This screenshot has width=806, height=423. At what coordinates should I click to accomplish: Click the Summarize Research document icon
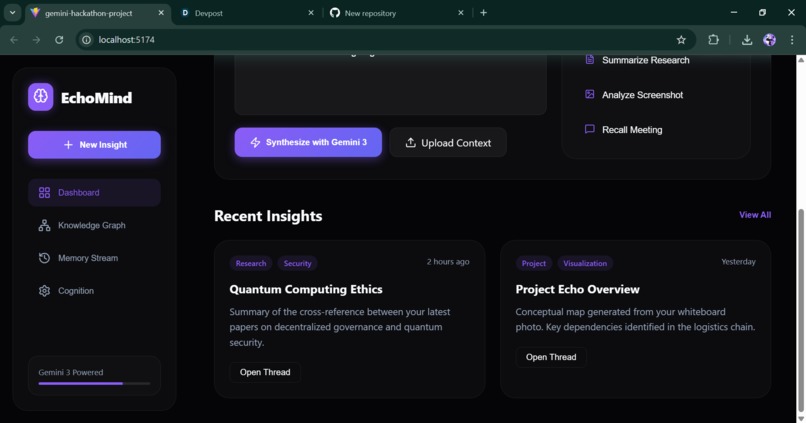pyautogui.click(x=590, y=60)
